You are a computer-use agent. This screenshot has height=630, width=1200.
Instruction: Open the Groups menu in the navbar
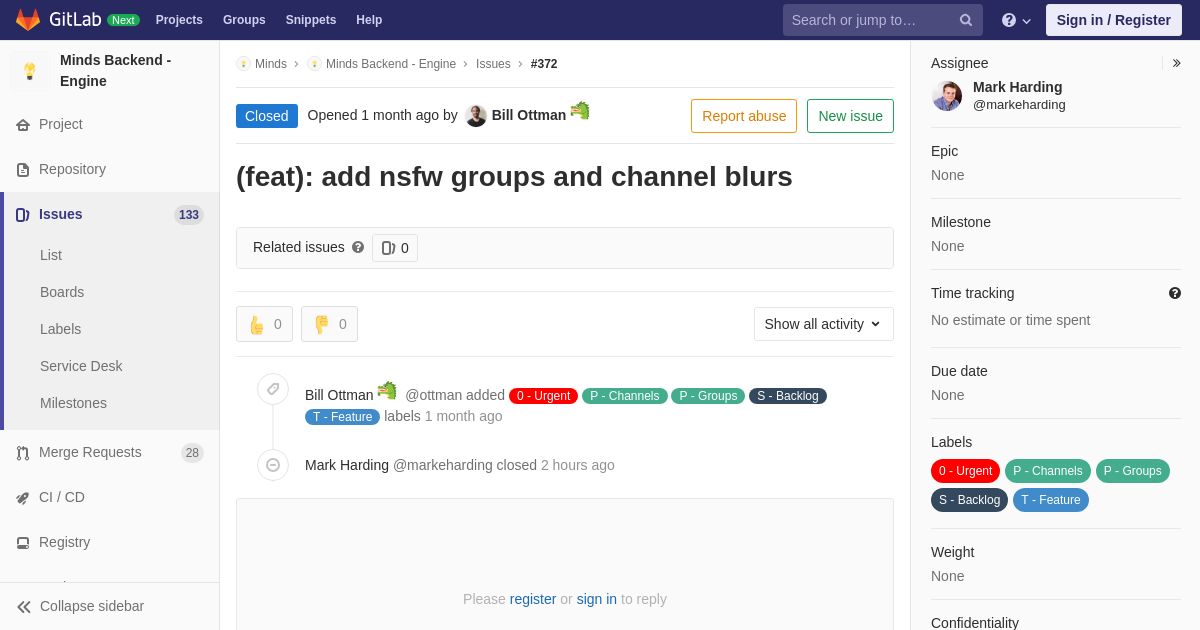(244, 20)
